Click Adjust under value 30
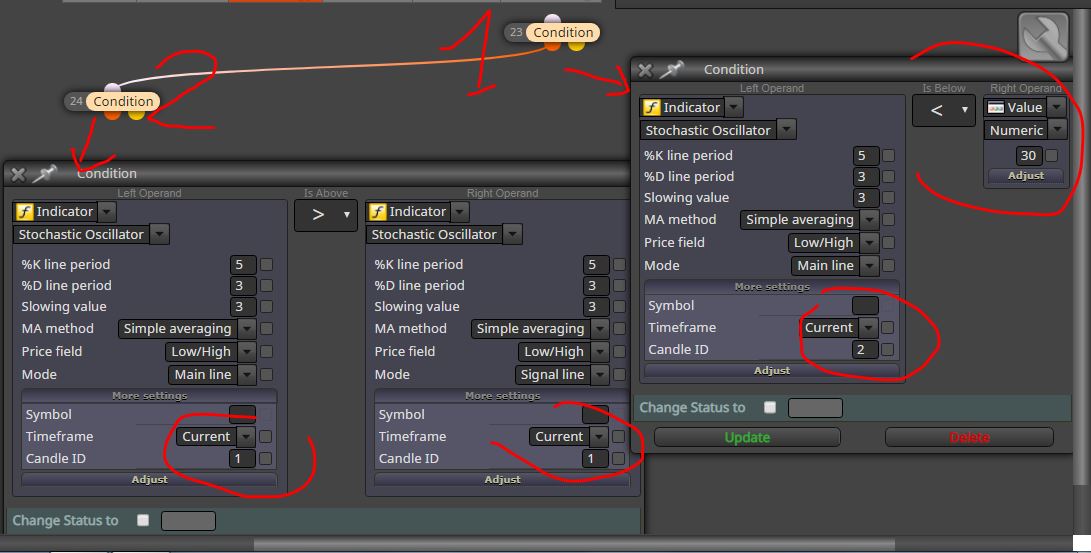 point(1026,176)
